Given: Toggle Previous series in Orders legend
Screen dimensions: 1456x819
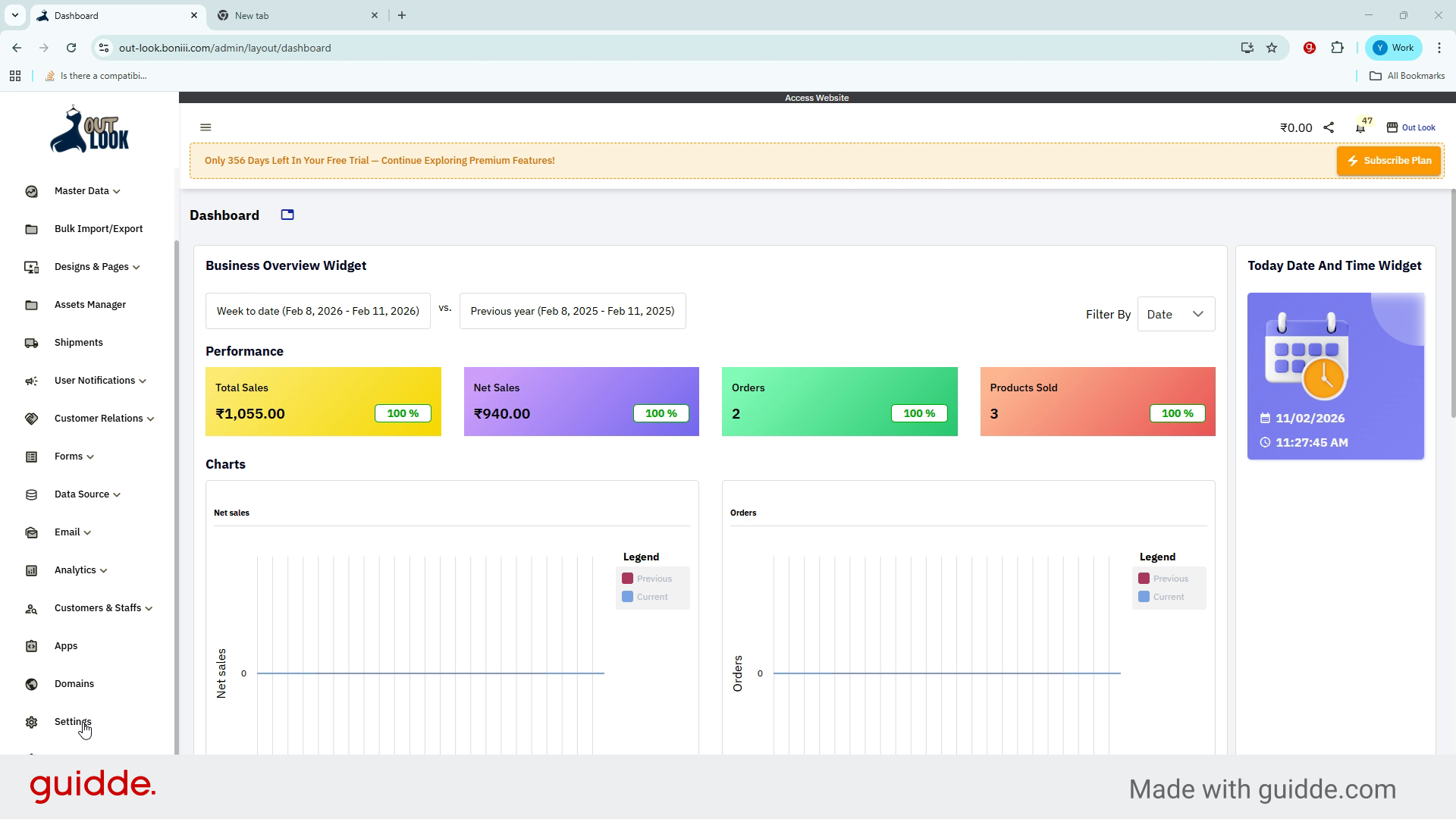Looking at the screenshot, I should 1163,579.
